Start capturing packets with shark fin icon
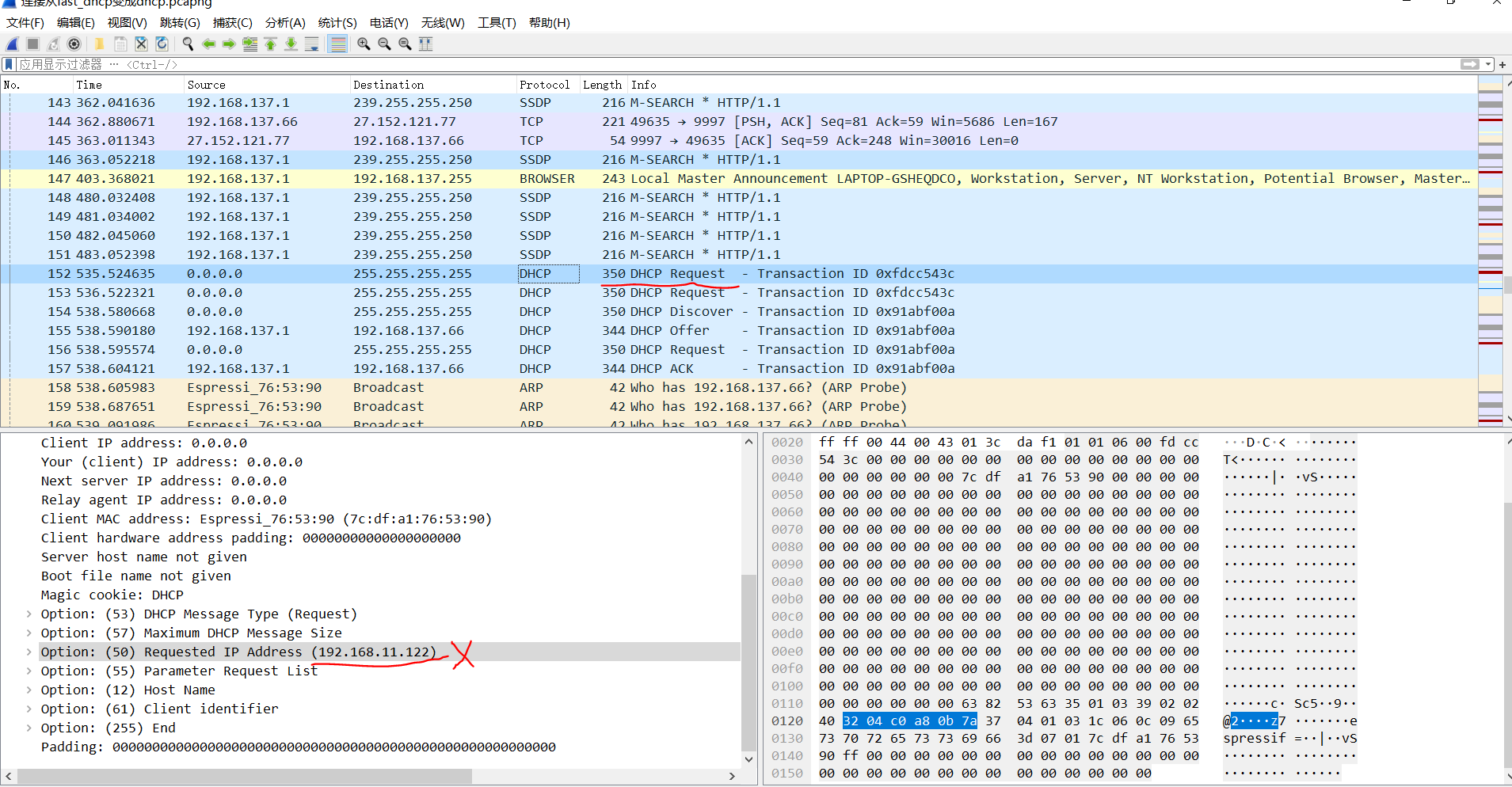 click(x=13, y=44)
